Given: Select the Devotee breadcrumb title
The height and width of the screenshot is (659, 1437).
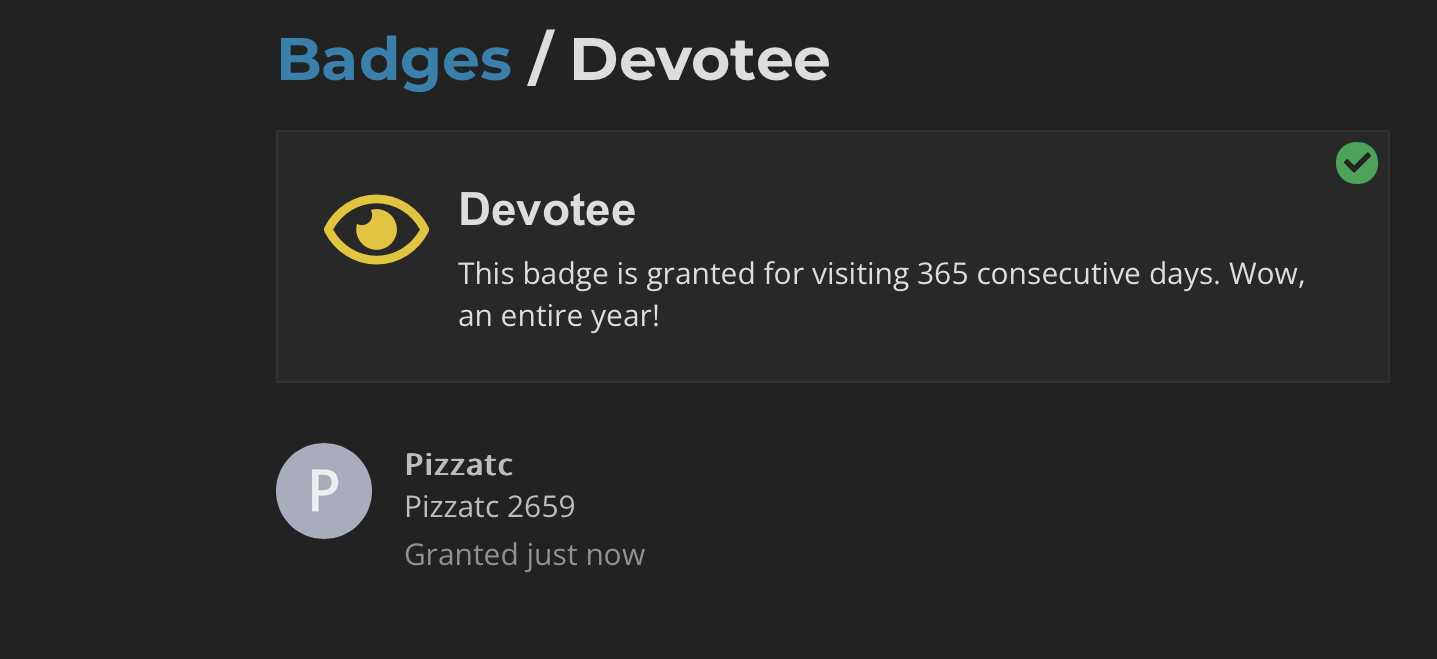Looking at the screenshot, I should pyautogui.click(x=700, y=60).
